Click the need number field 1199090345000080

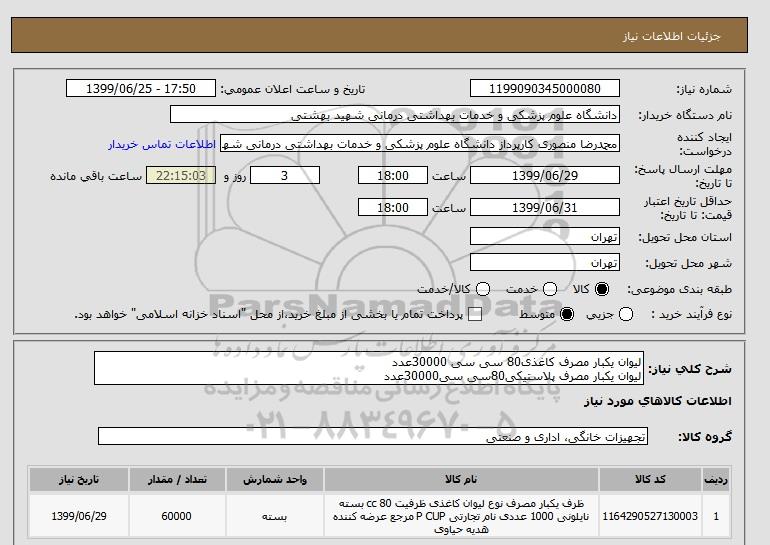coord(545,88)
